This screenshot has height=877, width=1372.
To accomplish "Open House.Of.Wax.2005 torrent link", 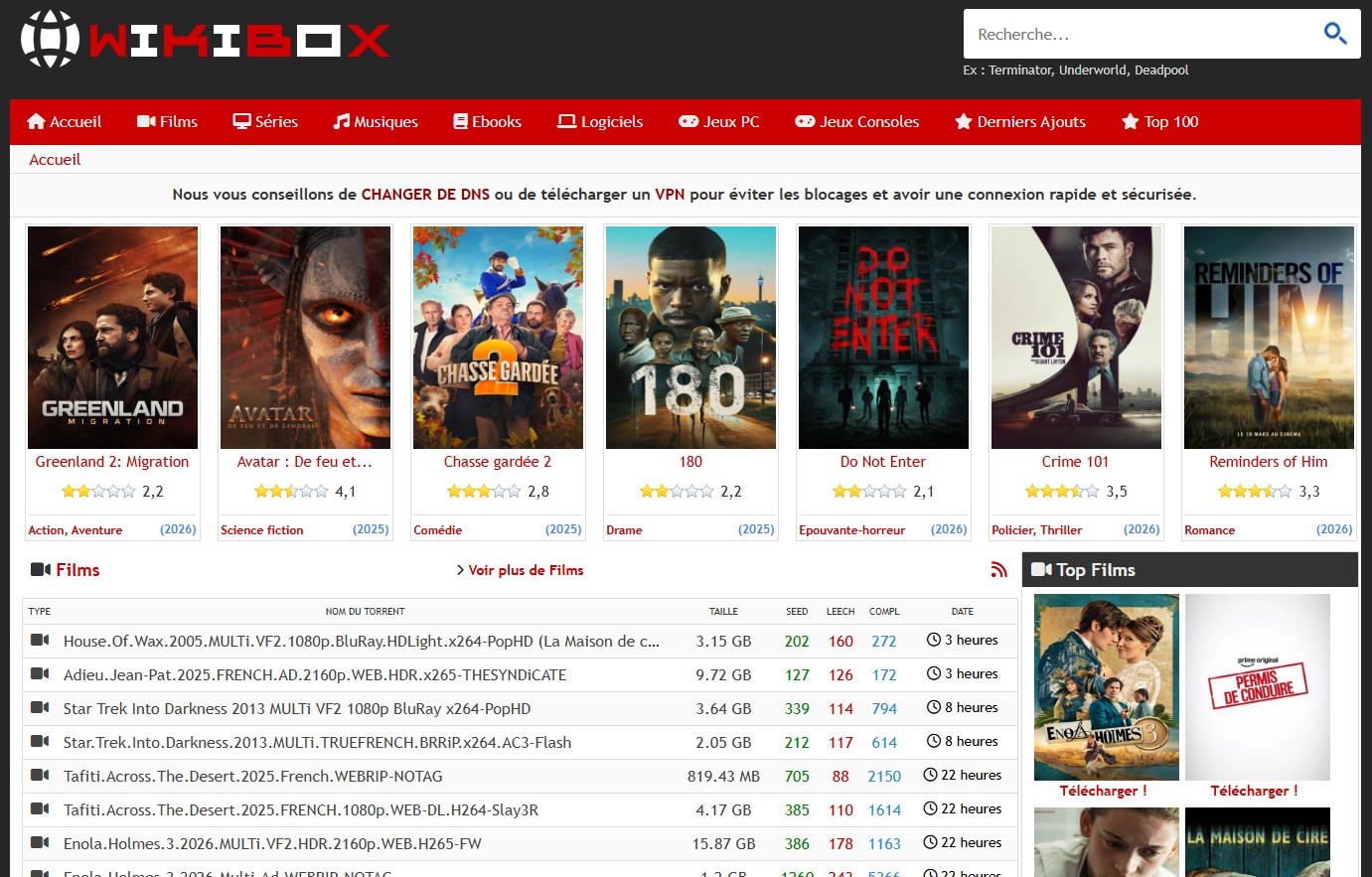I will (362, 641).
